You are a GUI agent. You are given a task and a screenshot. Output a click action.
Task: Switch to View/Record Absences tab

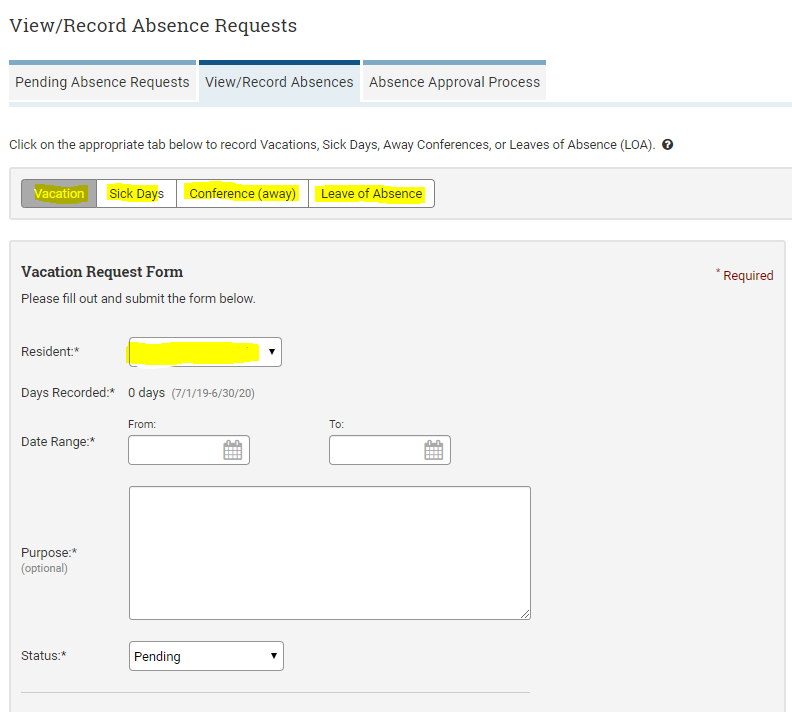pos(279,82)
